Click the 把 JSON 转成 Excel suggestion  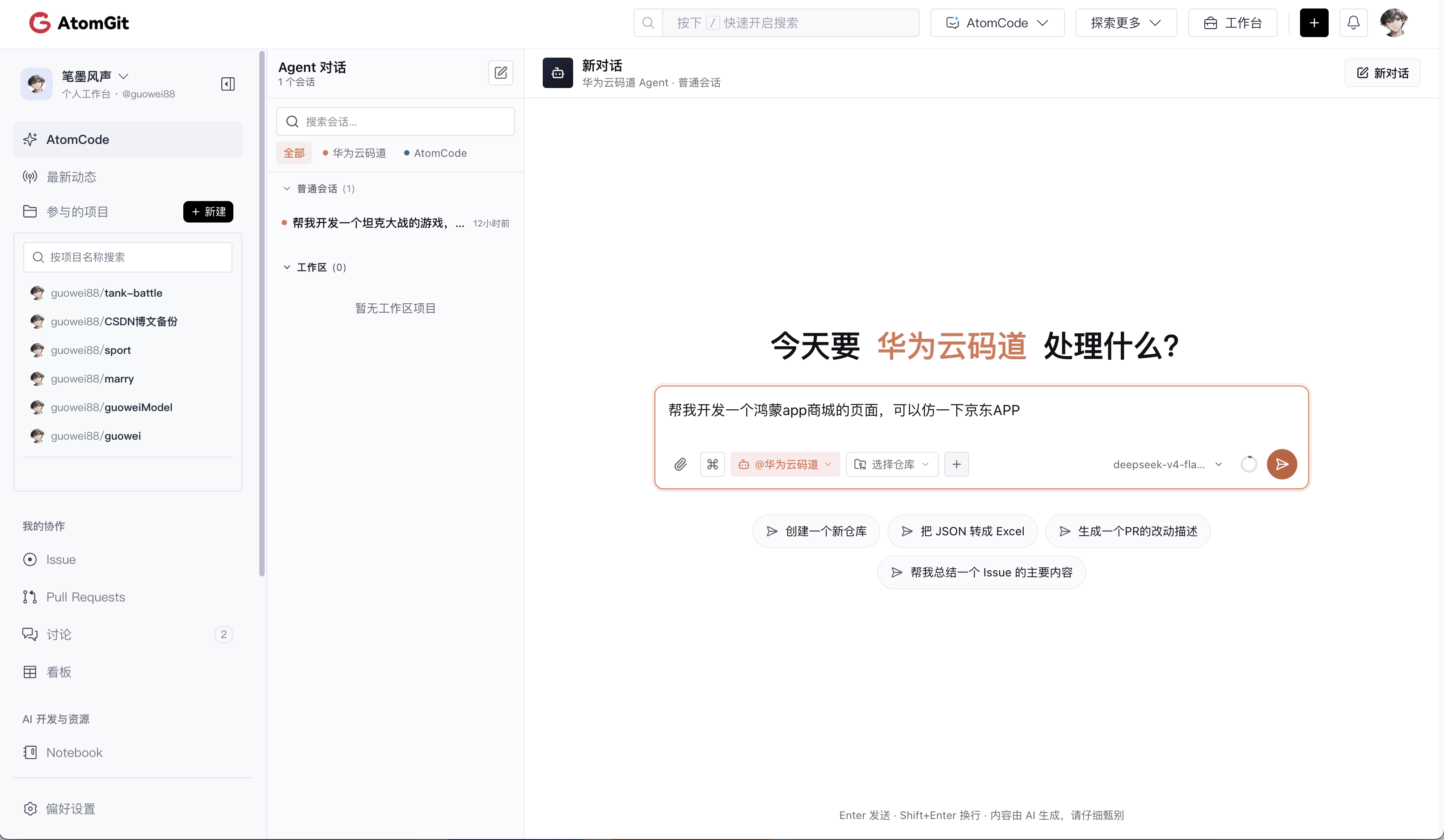pos(963,531)
